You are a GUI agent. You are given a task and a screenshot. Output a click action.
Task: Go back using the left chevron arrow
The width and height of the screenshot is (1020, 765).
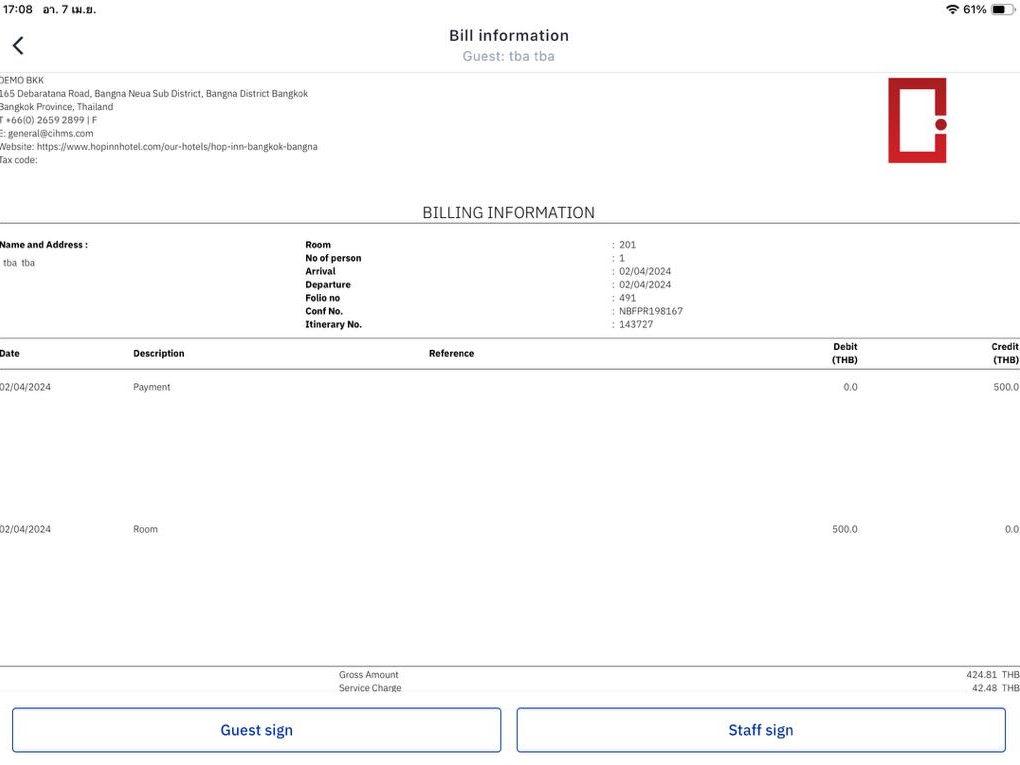[x=18, y=45]
